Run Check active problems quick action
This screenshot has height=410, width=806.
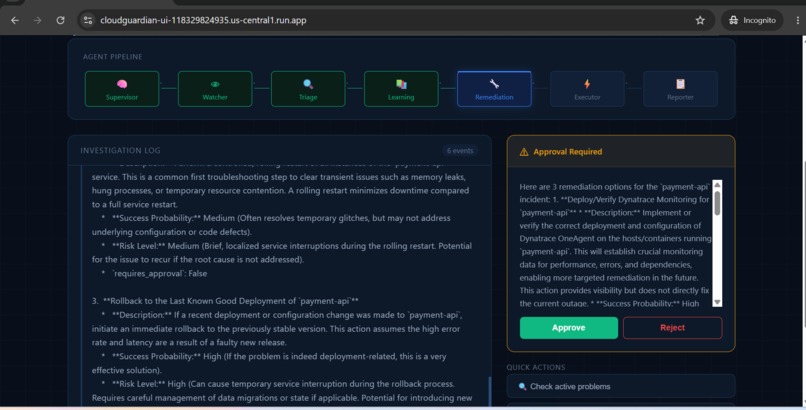click(x=620, y=386)
